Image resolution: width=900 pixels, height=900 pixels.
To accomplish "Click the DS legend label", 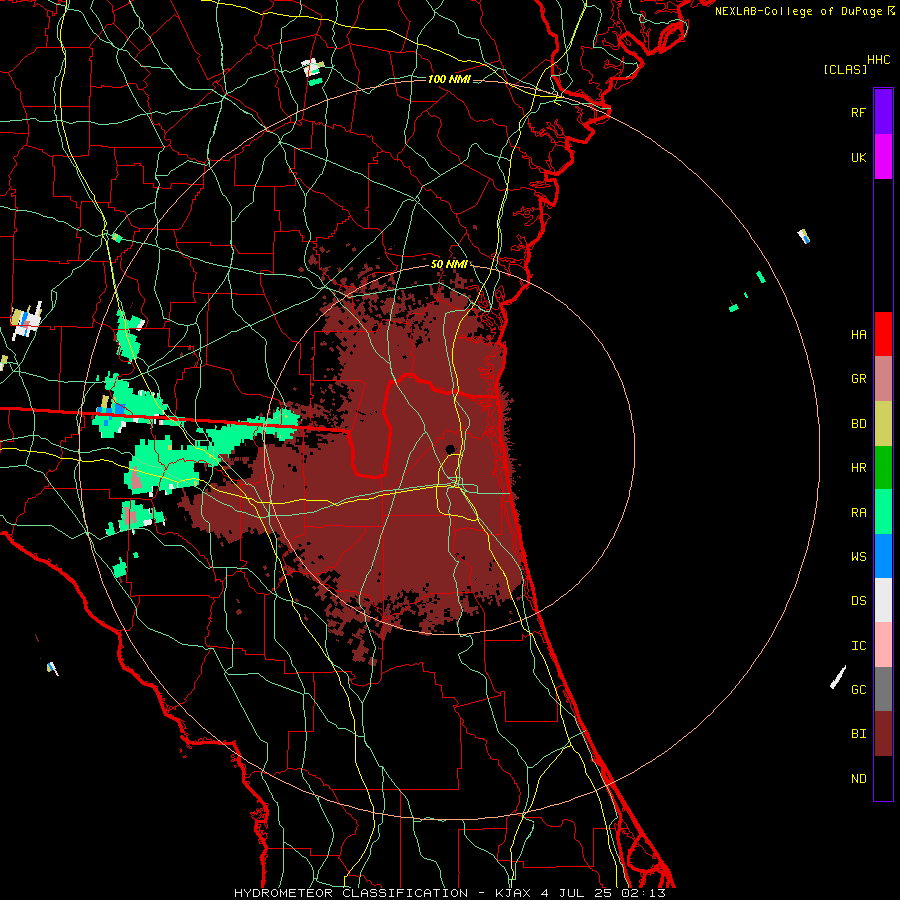I will 858,601.
